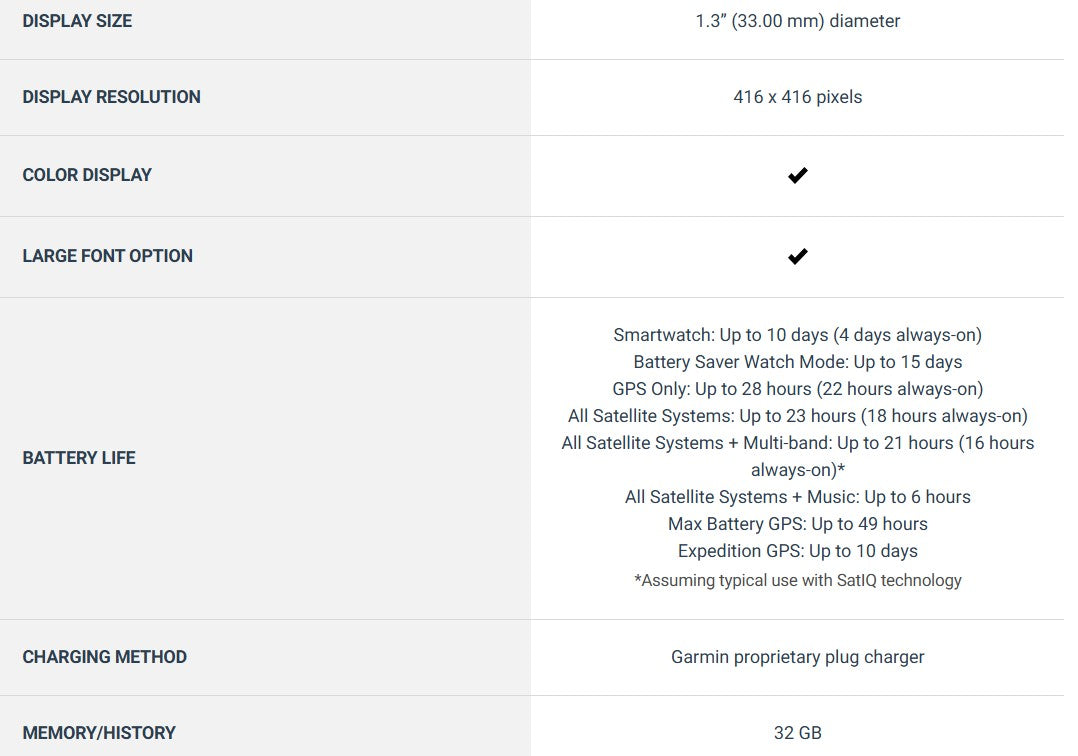Click the COLOR DISPLAY label
The image size is (1078, 756).
coord(87,175)
